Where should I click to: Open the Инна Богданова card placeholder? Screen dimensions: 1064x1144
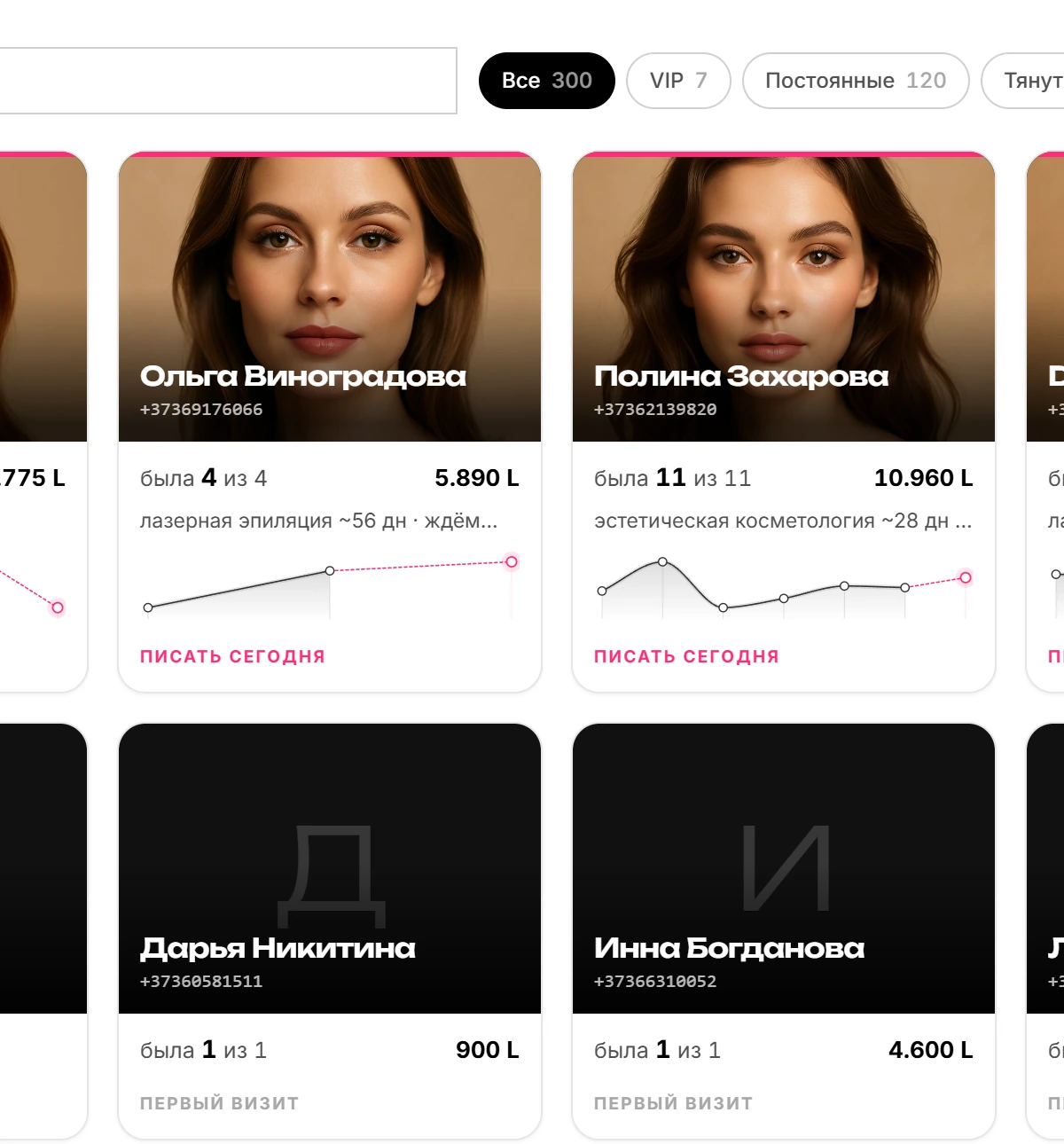tap(784, 869)
